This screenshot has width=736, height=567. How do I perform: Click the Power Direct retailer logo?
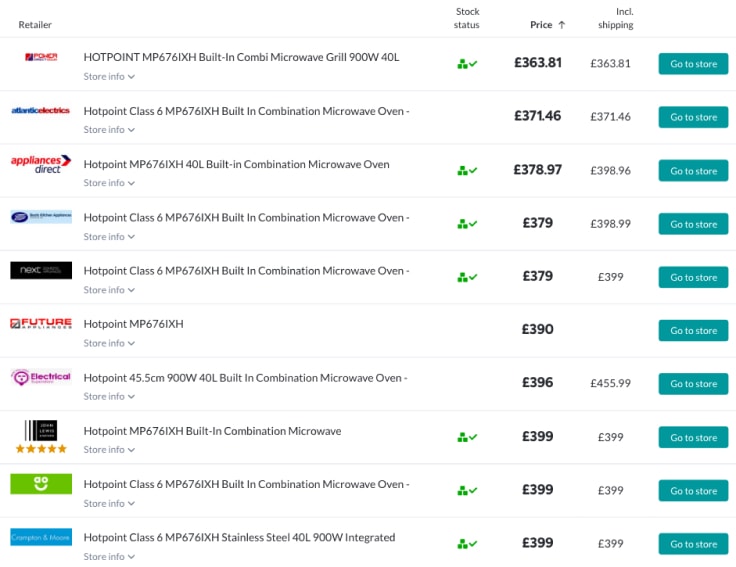click(41, 57)
